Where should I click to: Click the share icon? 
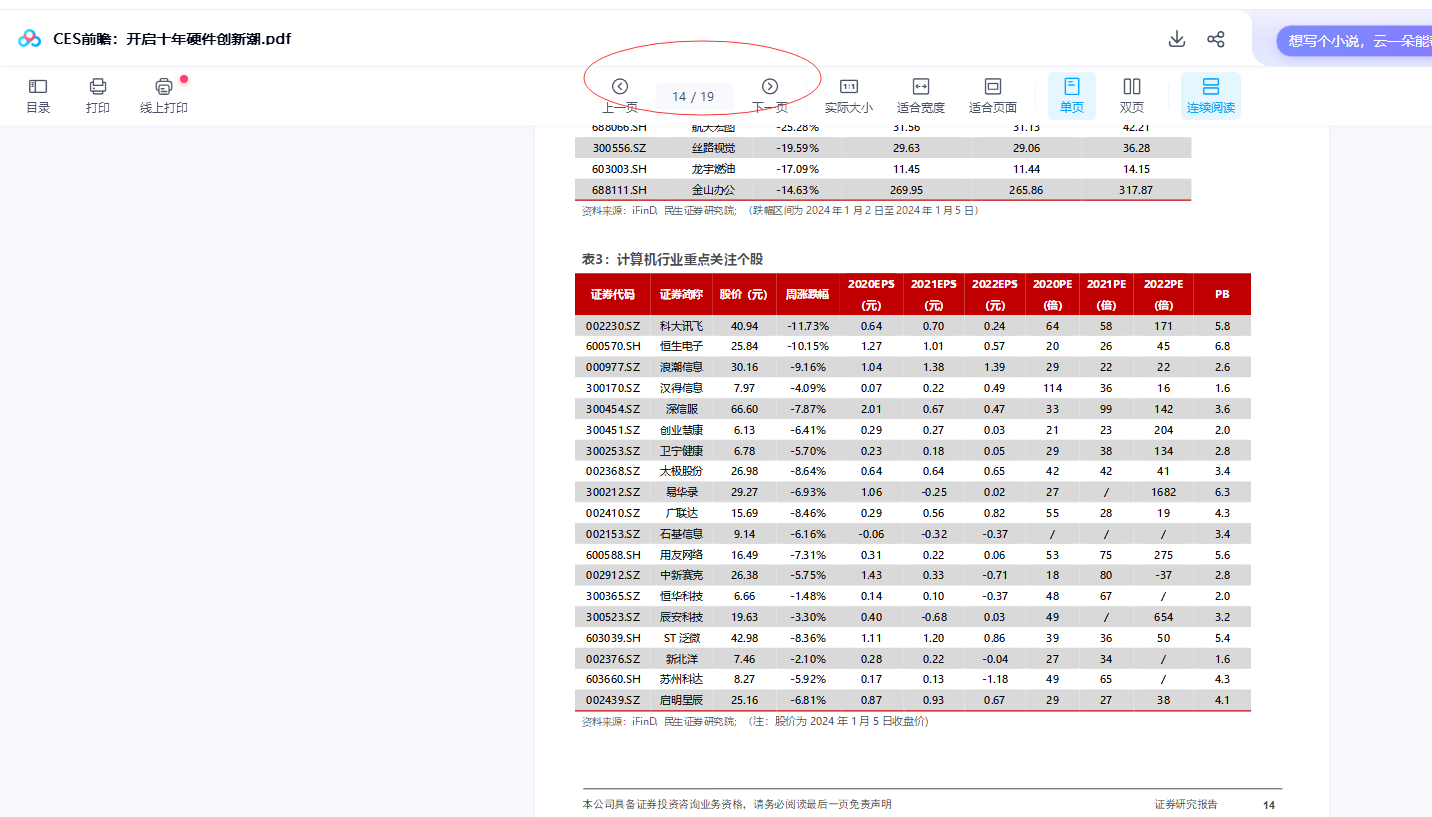(1216, 39)
